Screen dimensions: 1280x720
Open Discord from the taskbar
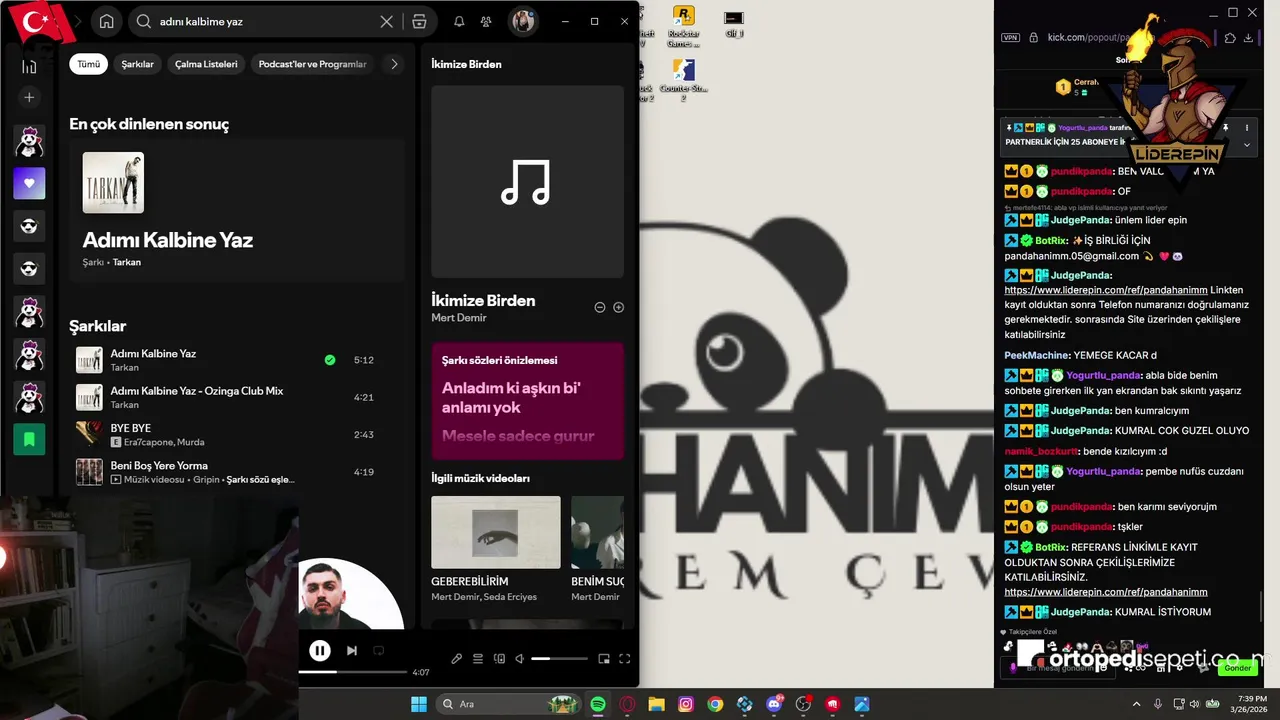(x=774, y=704)
